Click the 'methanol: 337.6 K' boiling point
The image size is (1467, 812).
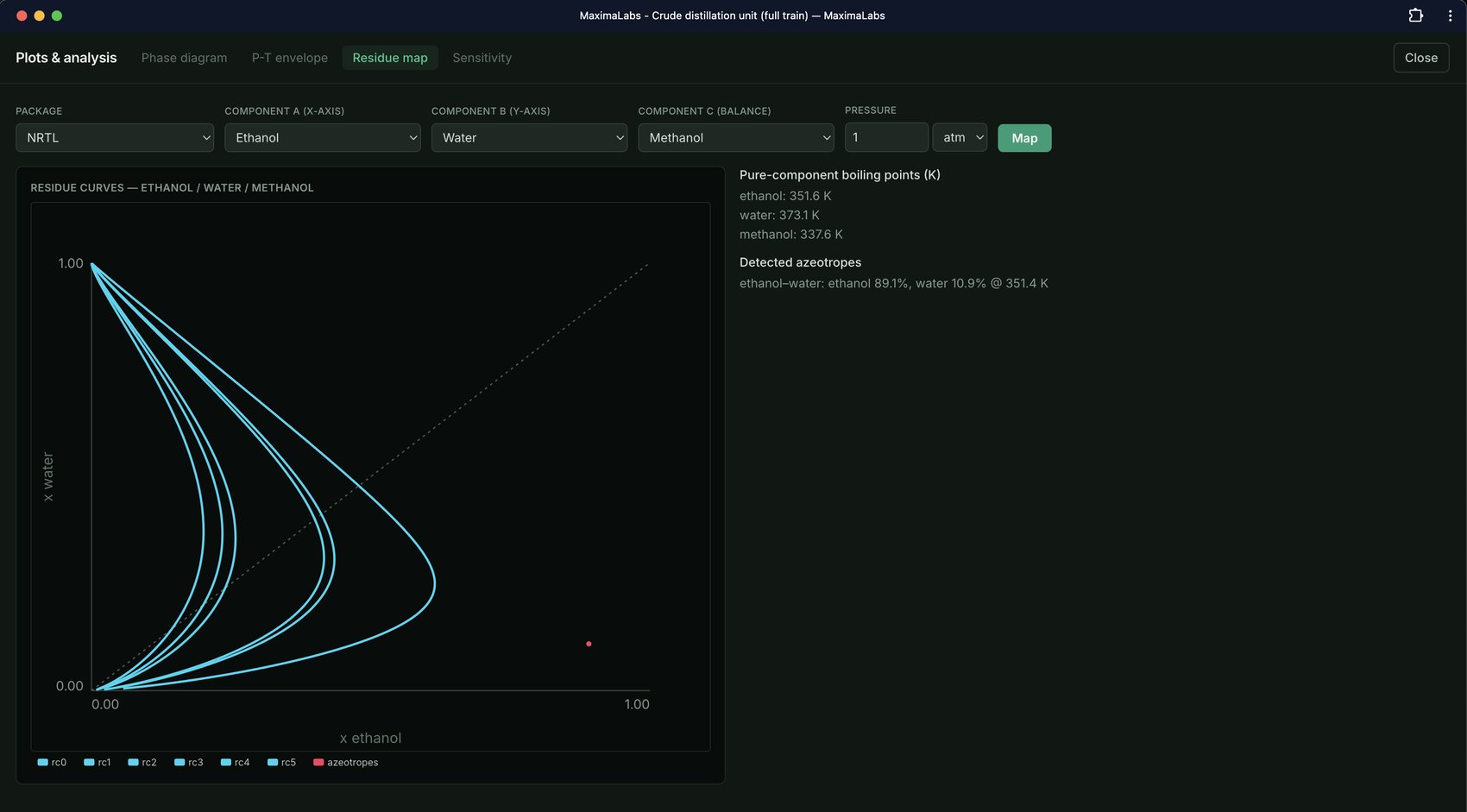pyautogui.click(x=791, y=235)
